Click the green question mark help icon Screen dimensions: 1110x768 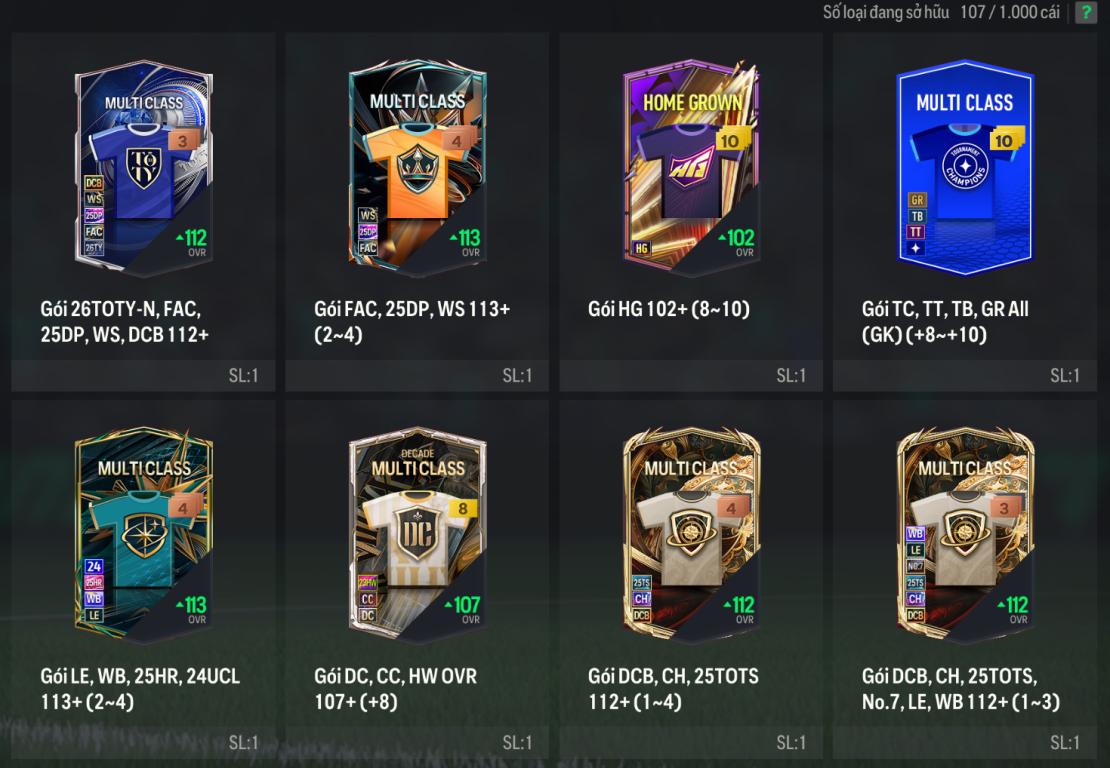pos(1085,12)
